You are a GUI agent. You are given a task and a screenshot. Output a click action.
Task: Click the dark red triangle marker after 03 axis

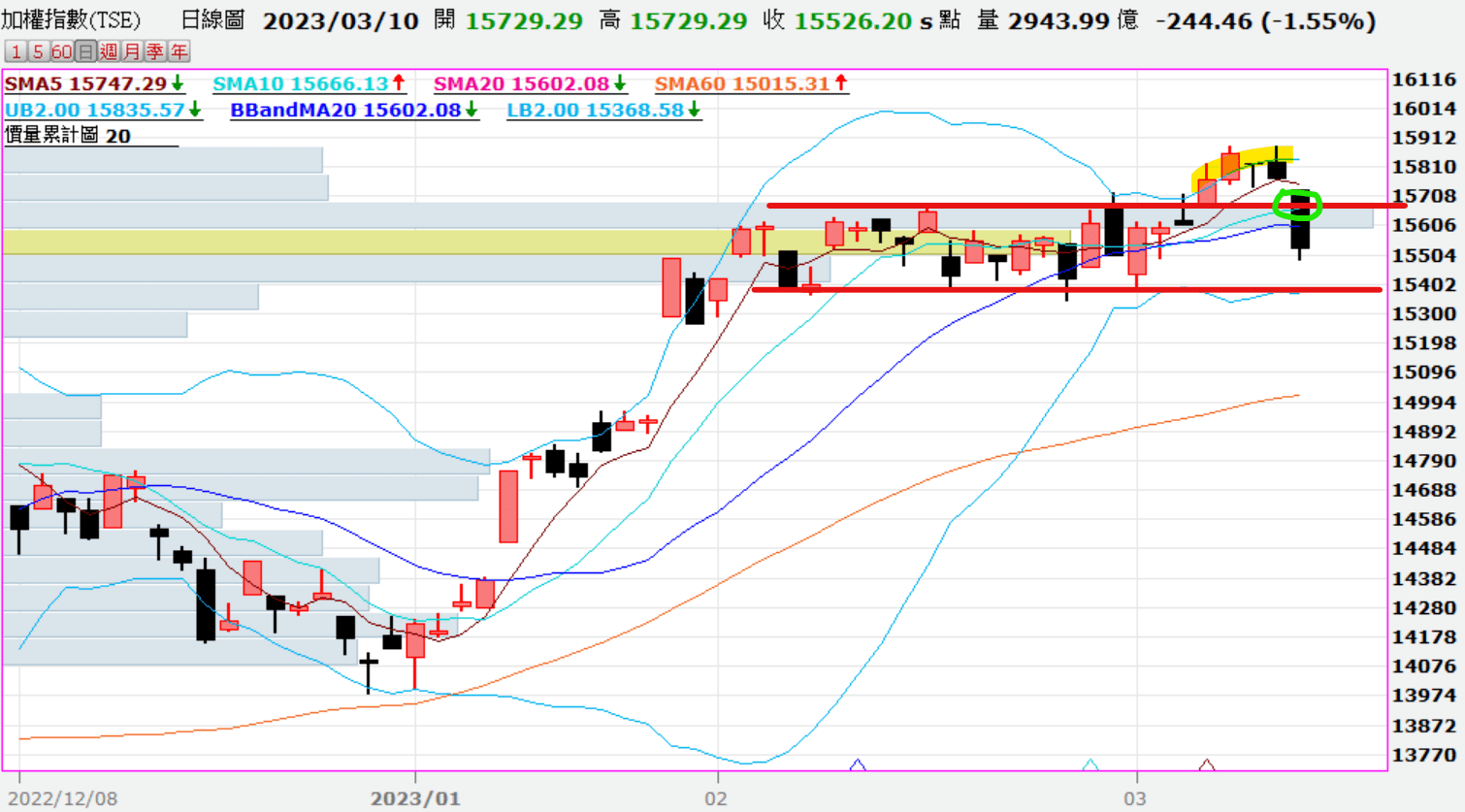(1207, 765)
